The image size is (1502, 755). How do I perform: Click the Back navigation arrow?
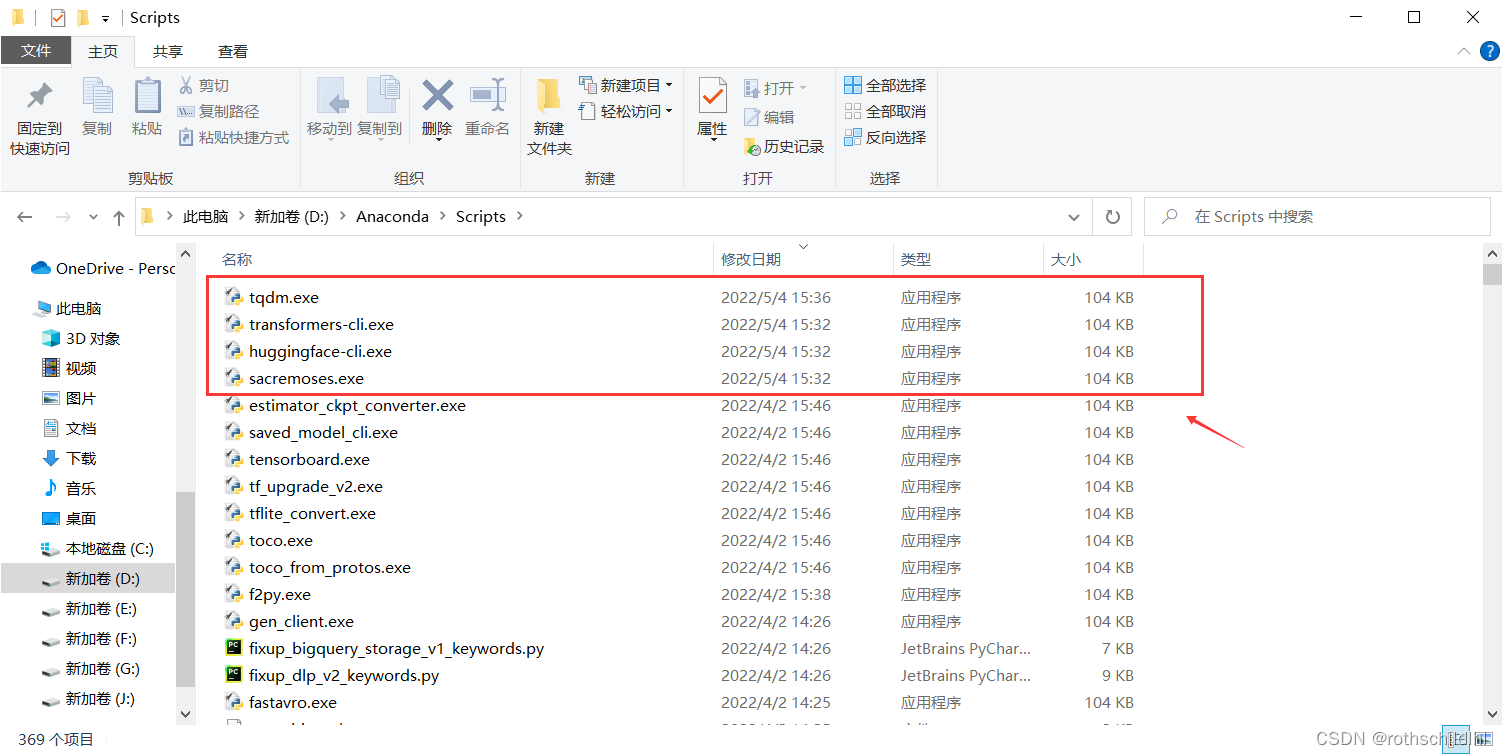[25, 217]
